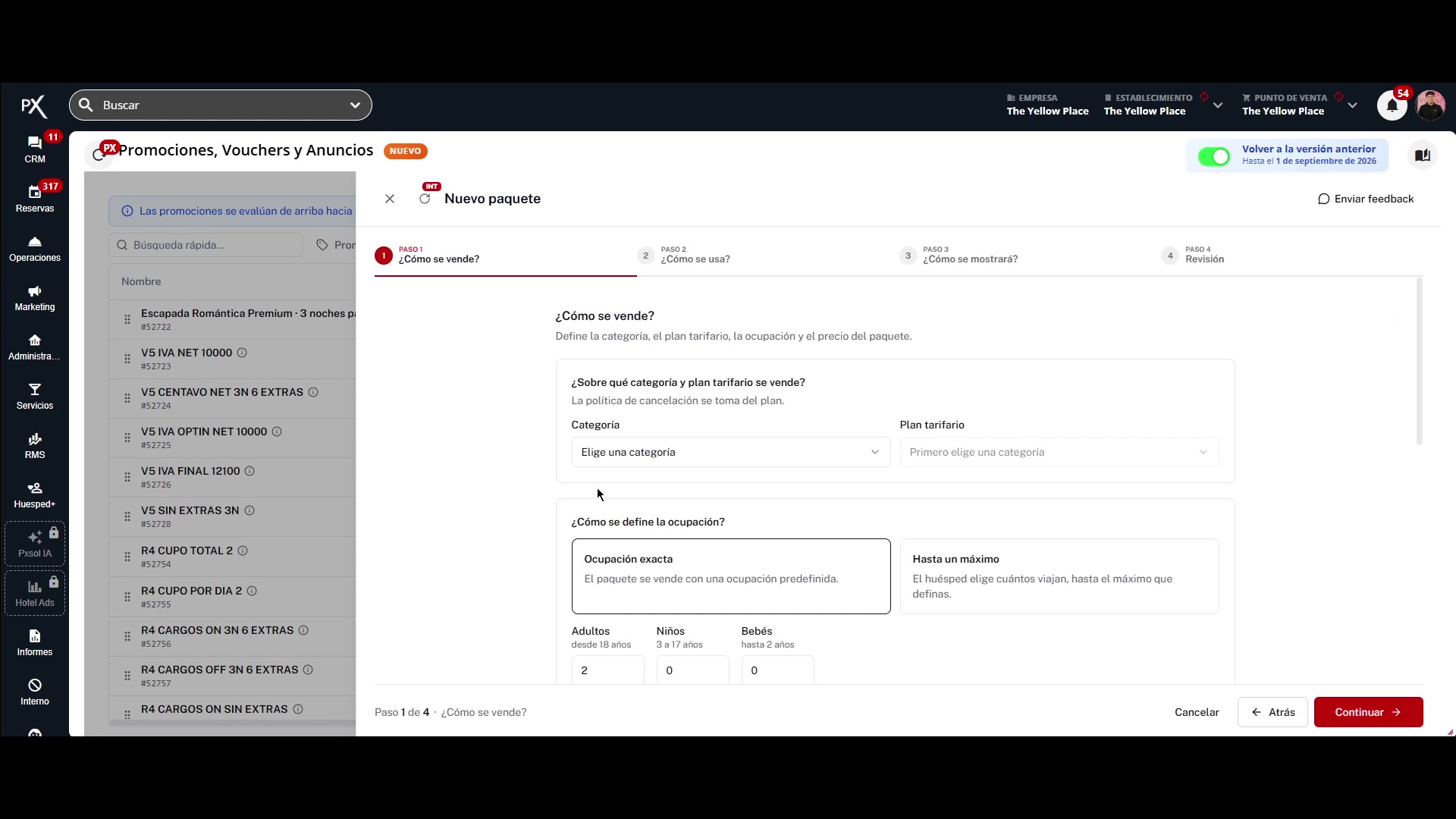
Task: Click Cancelar
Action: click(x=1197, y=712)
